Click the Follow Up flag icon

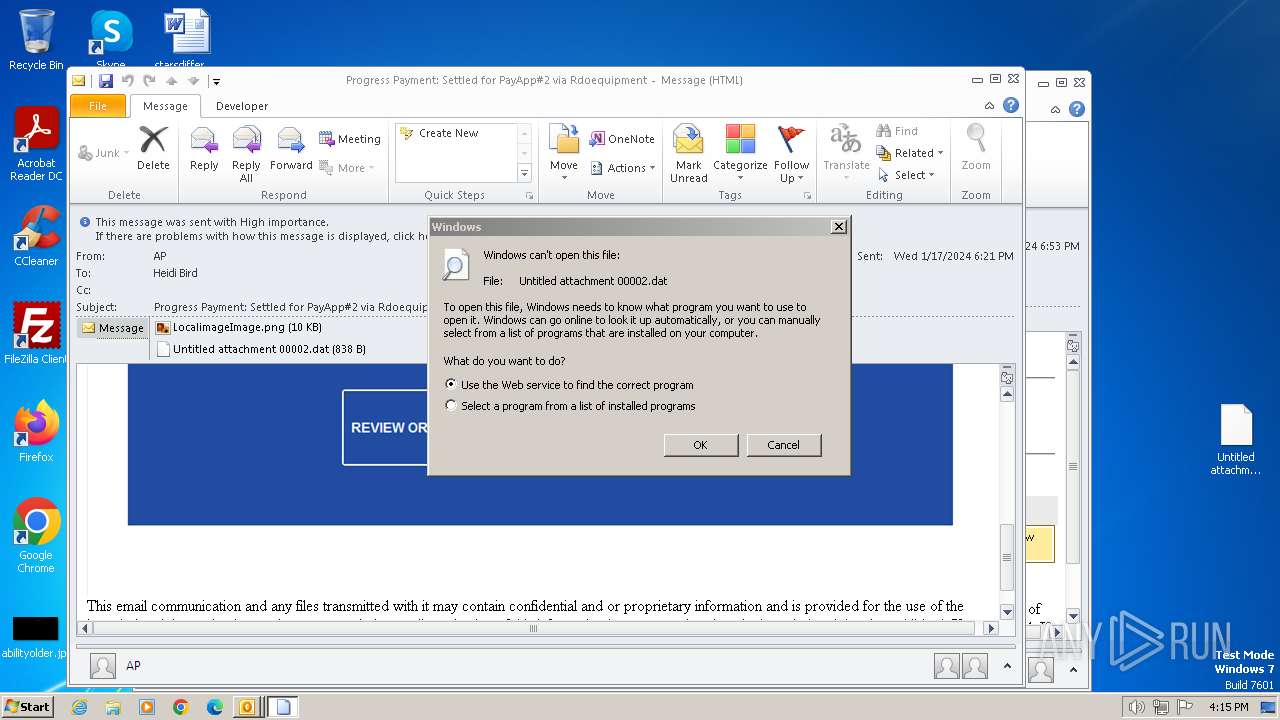tap(791, 154)
